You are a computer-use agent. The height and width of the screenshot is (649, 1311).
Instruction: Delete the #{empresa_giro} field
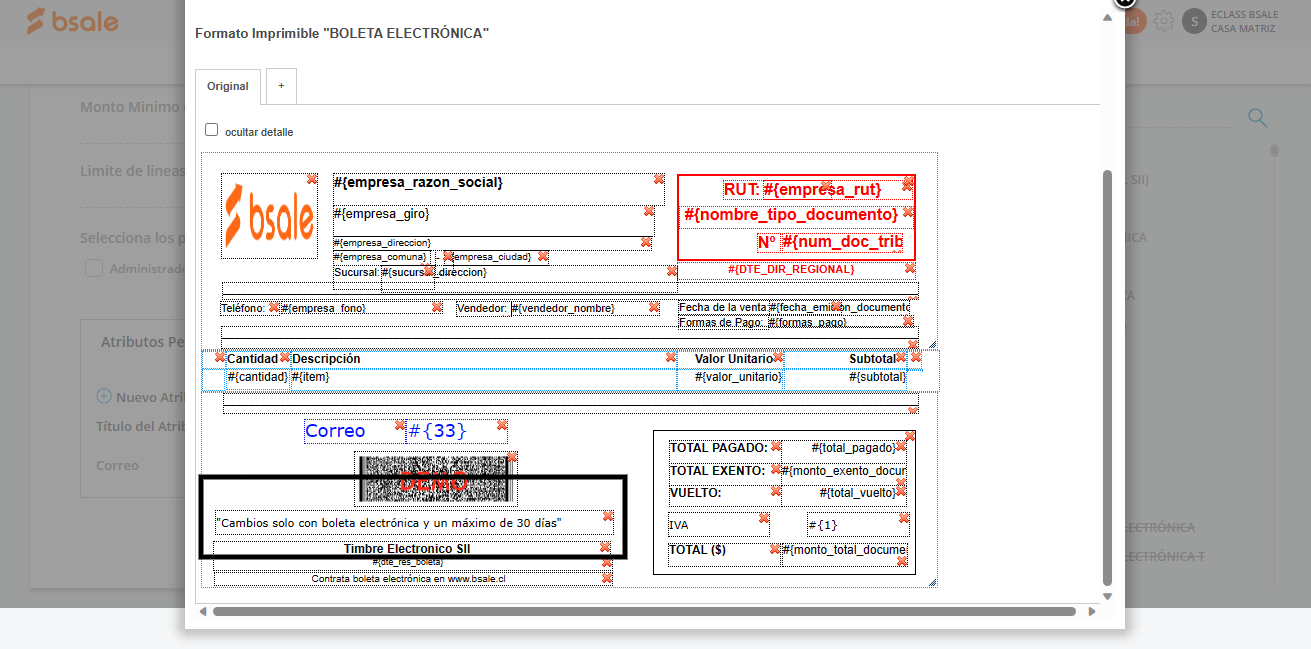click(649, 211)
